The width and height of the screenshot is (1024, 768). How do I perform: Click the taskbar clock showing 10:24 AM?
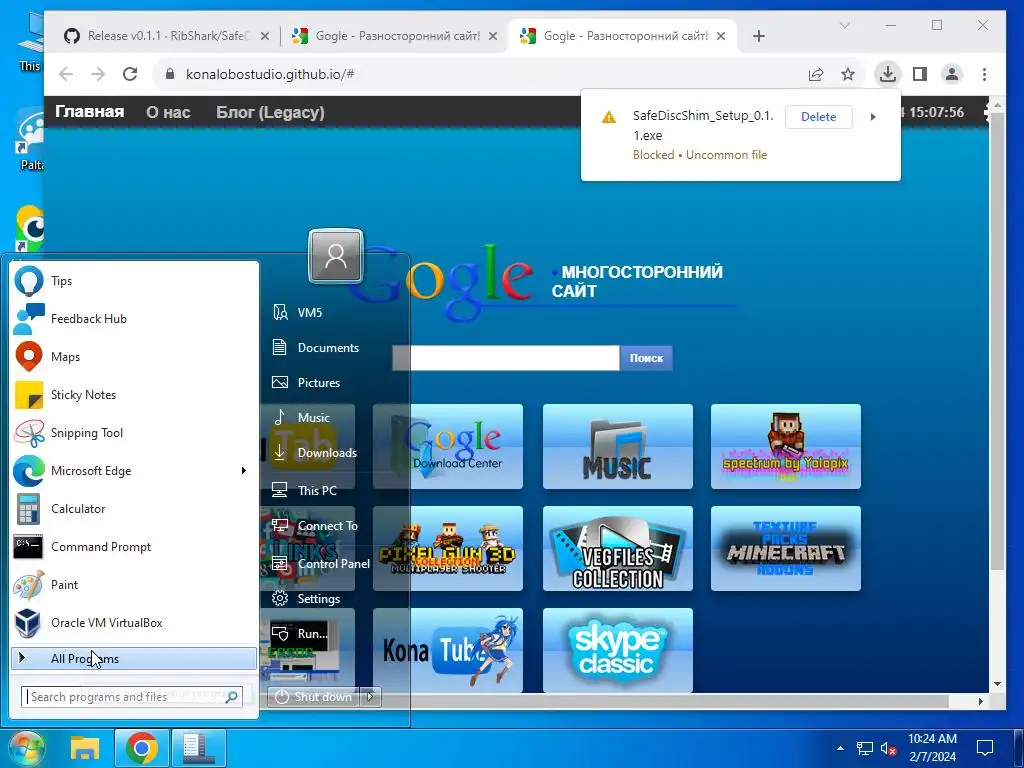coord(933,748)
